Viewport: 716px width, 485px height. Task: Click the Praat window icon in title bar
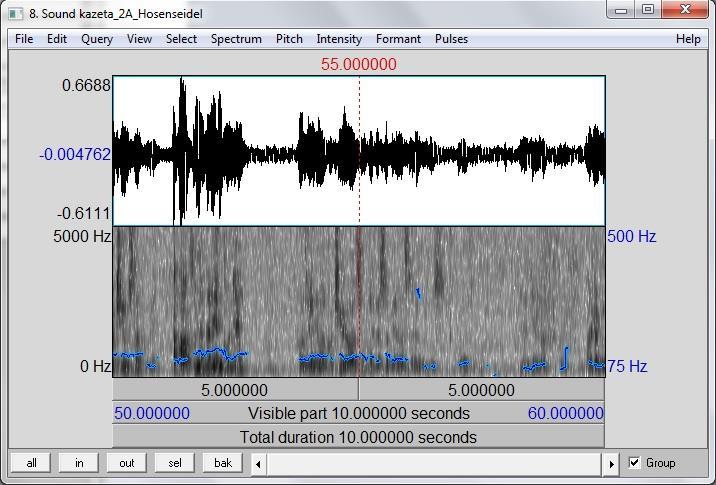(x=16, y=14)
